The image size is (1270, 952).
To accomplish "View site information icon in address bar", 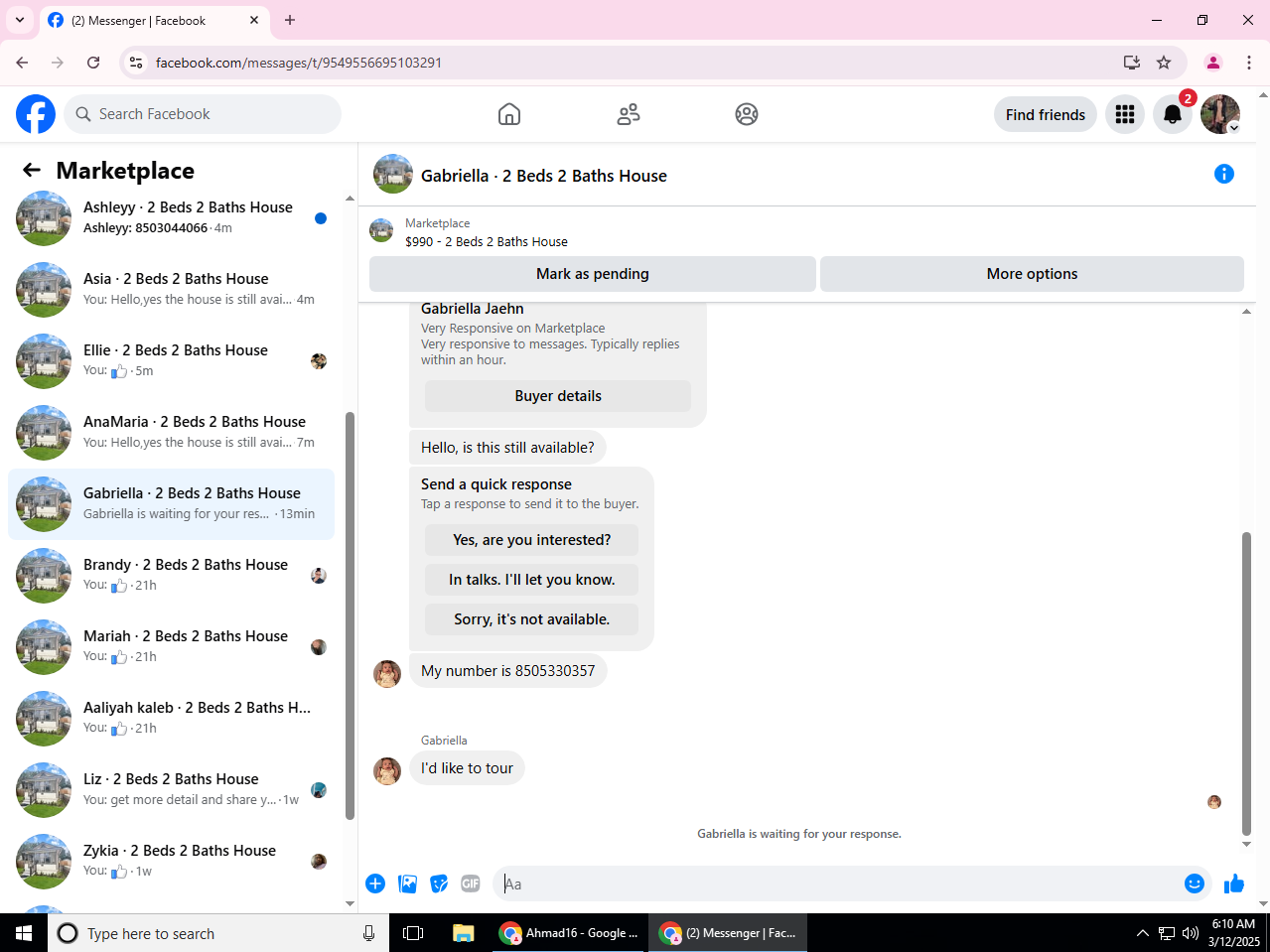I will click(x=136, y=63).
